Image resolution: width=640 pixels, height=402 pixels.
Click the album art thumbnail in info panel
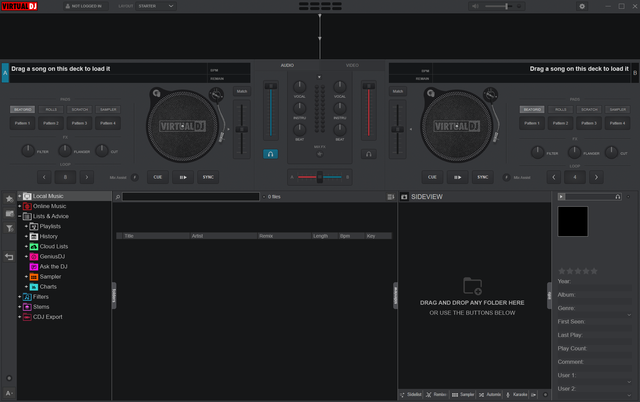573,221
